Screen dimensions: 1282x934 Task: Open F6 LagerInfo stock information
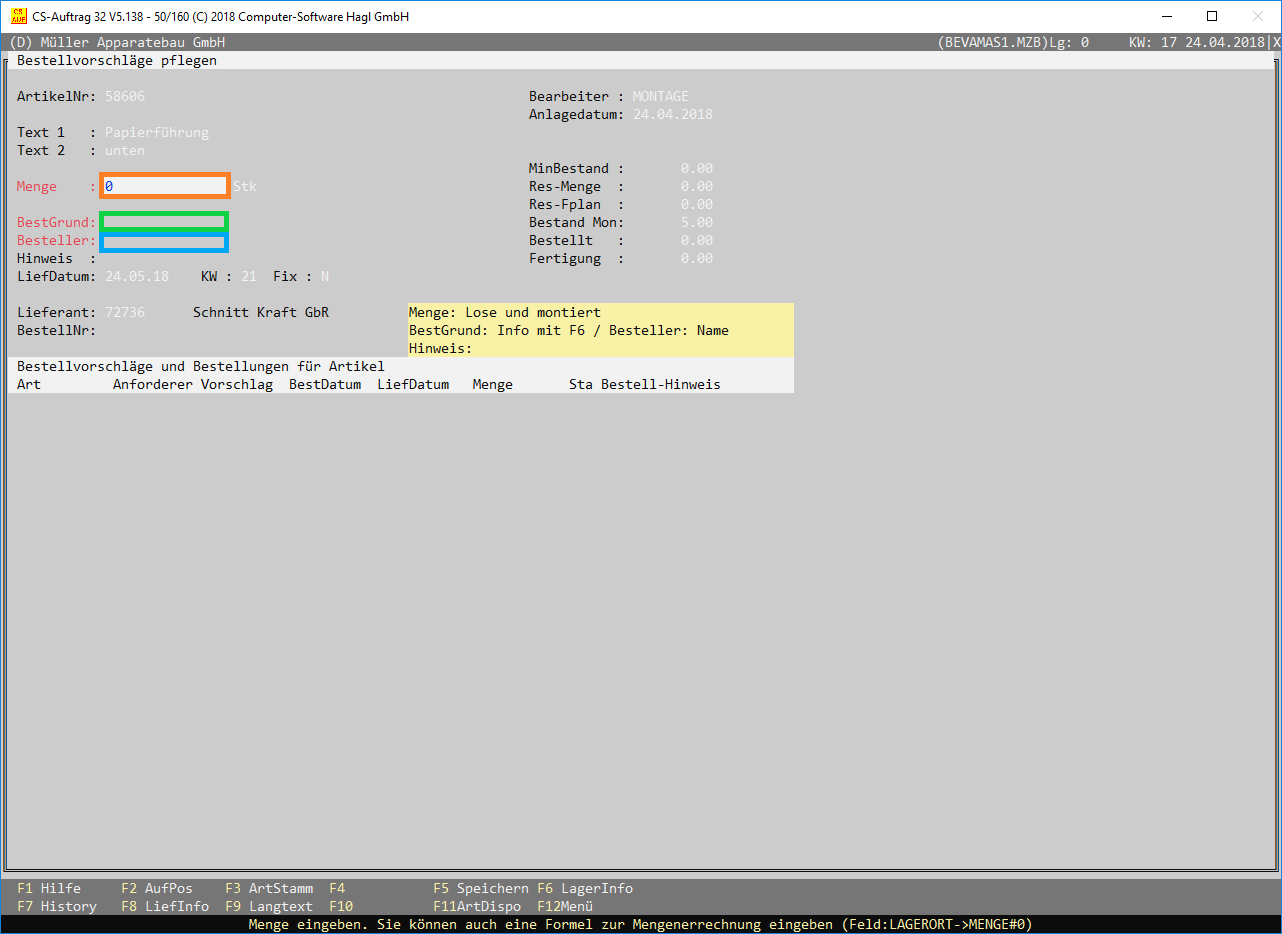pyautogui.click(x=585, y=888)
